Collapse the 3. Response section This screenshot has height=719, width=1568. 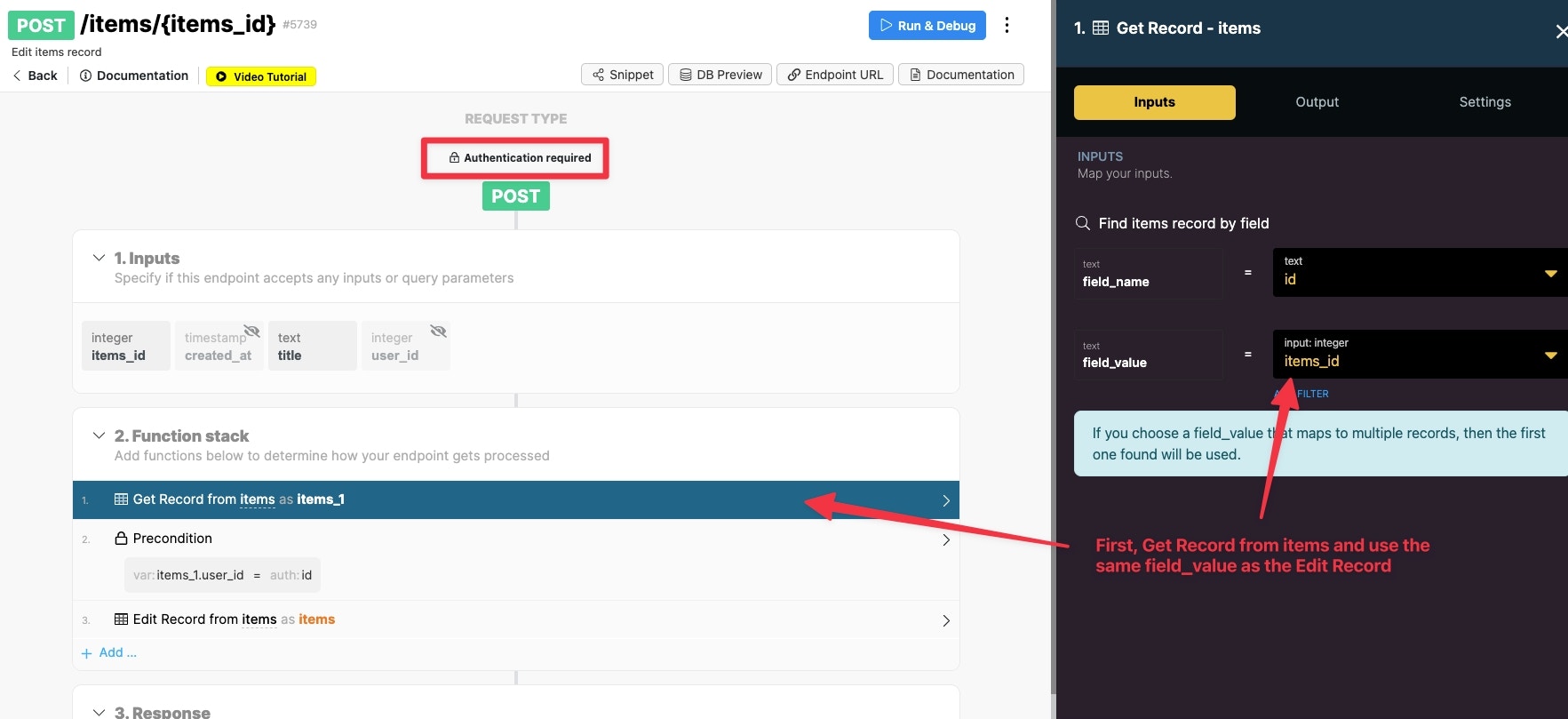(x=99, y=712)
